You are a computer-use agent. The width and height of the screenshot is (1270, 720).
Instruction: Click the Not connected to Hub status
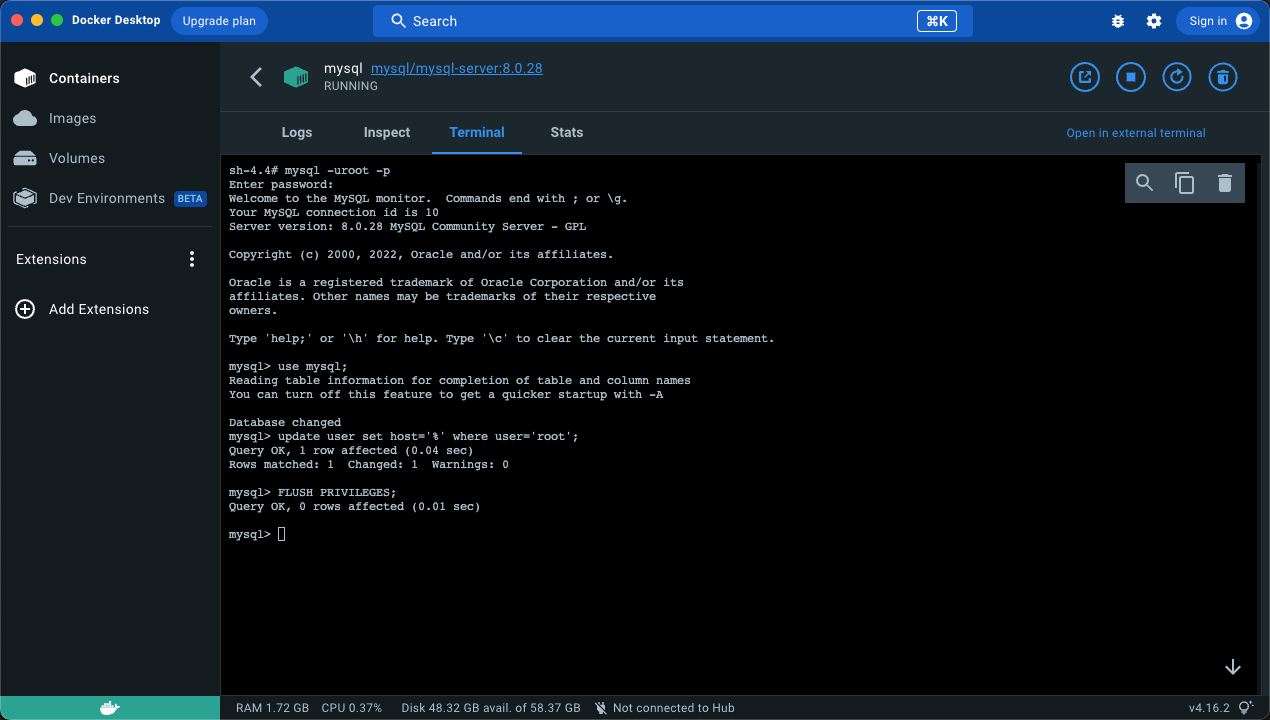(664, 708)
